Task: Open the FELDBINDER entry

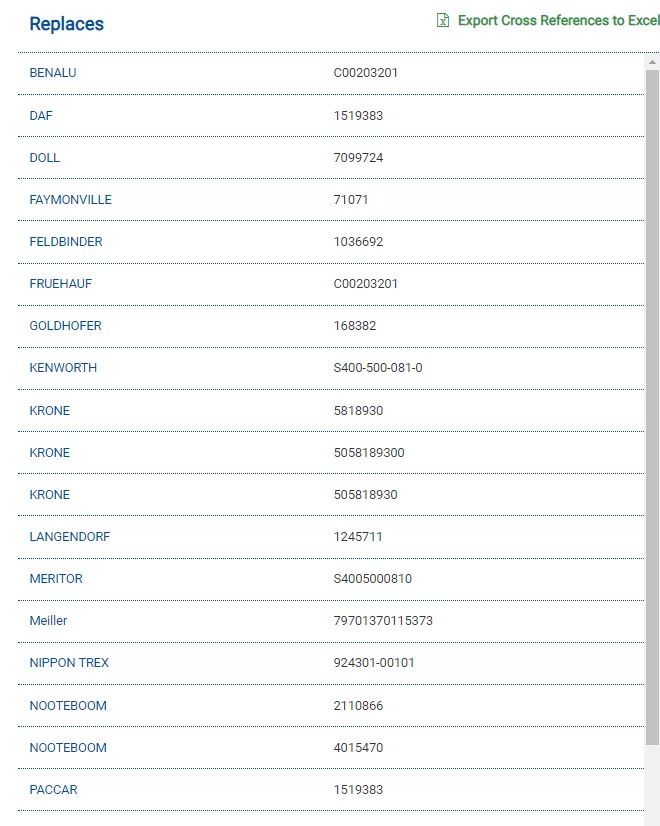Action: [66, 242]
